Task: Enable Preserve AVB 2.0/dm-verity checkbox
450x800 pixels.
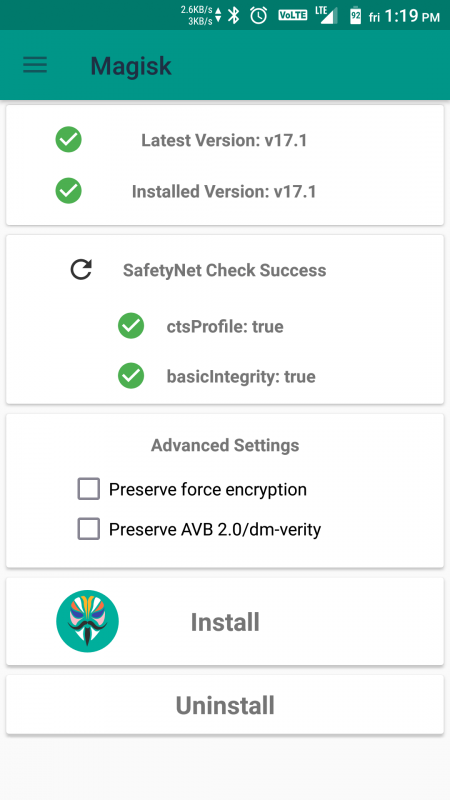Action: click(89, 529)
